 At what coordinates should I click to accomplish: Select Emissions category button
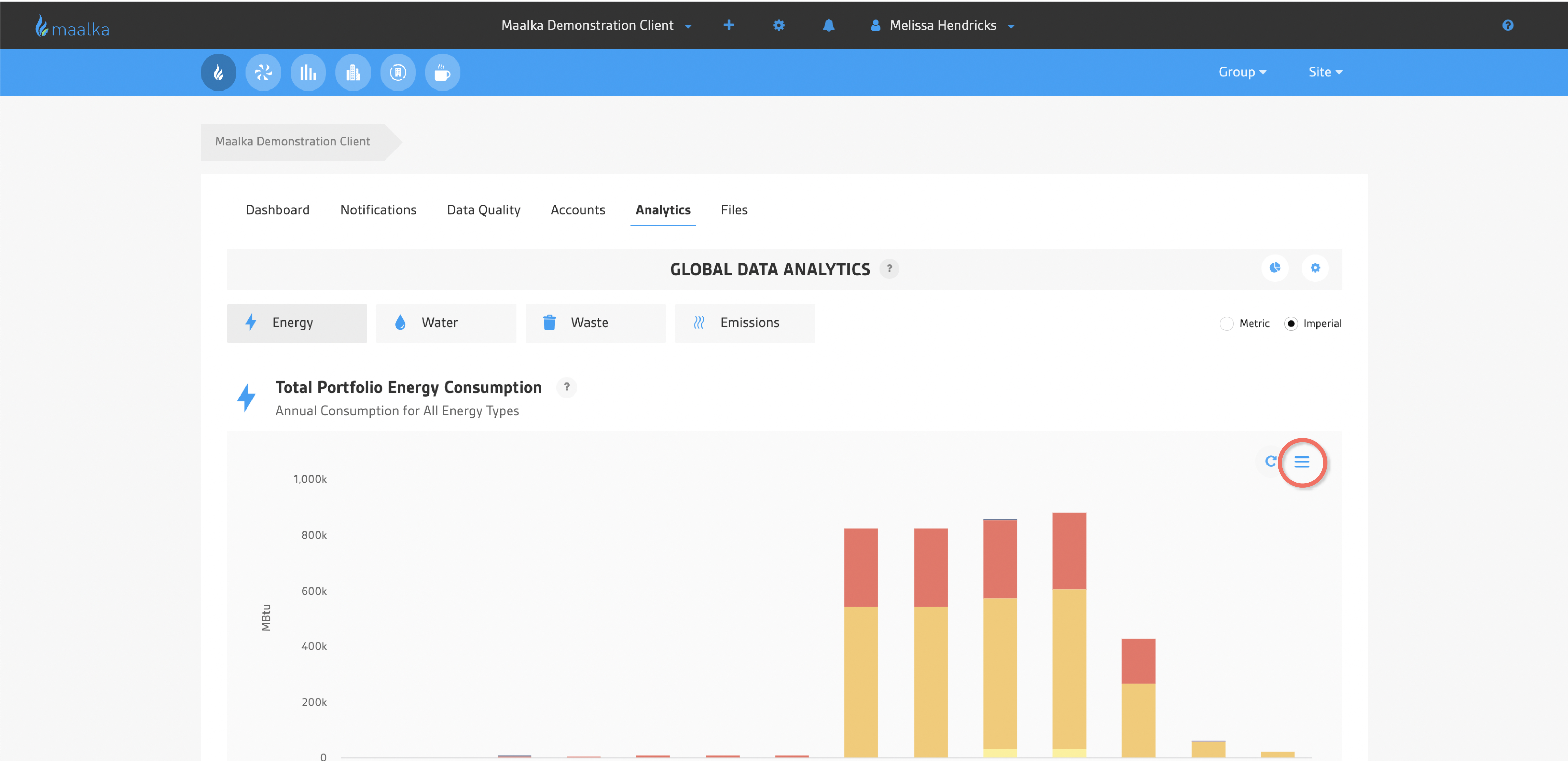745,323
